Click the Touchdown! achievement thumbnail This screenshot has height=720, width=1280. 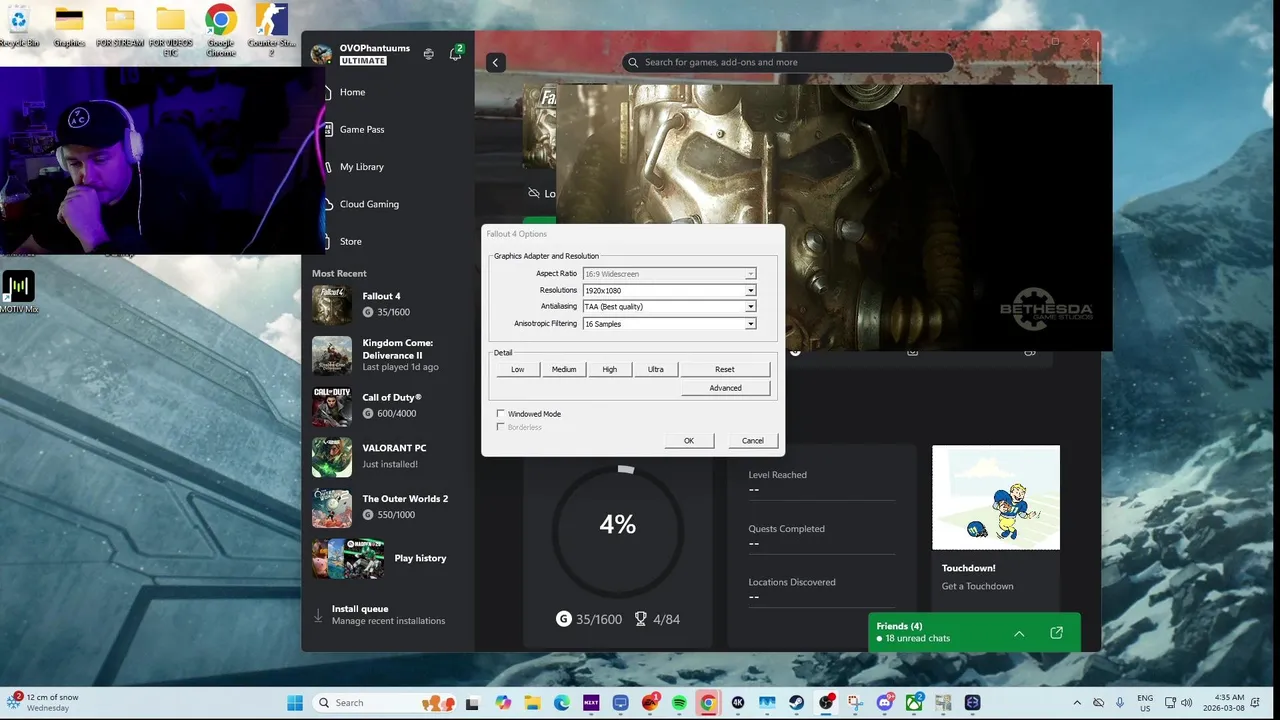(996, 498)
